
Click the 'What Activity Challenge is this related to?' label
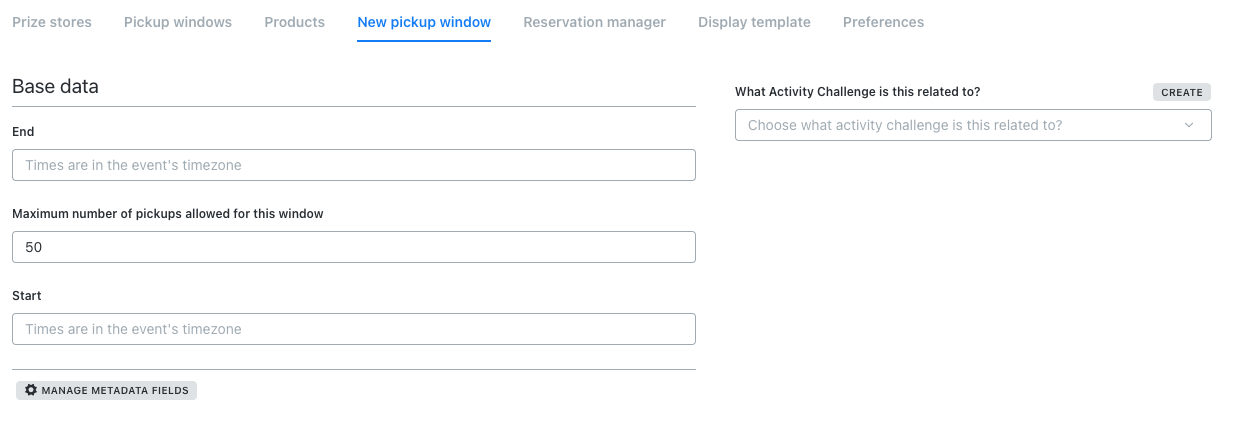tap(857, 92)
